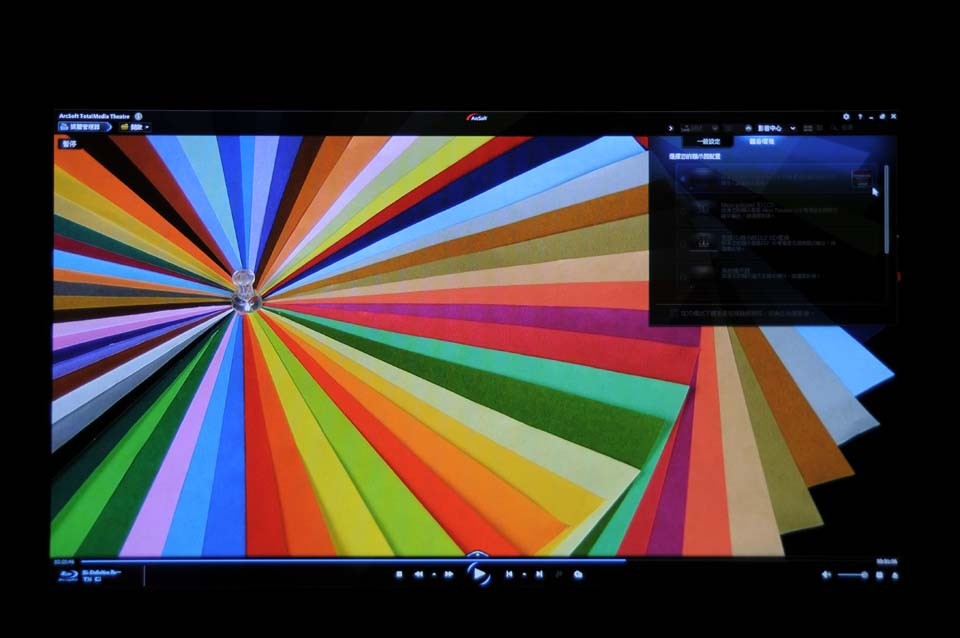The width and height of the screenshot is (960, 638).
Task: Click the ArcSoft logo at top center
Action: coord(477,117)
